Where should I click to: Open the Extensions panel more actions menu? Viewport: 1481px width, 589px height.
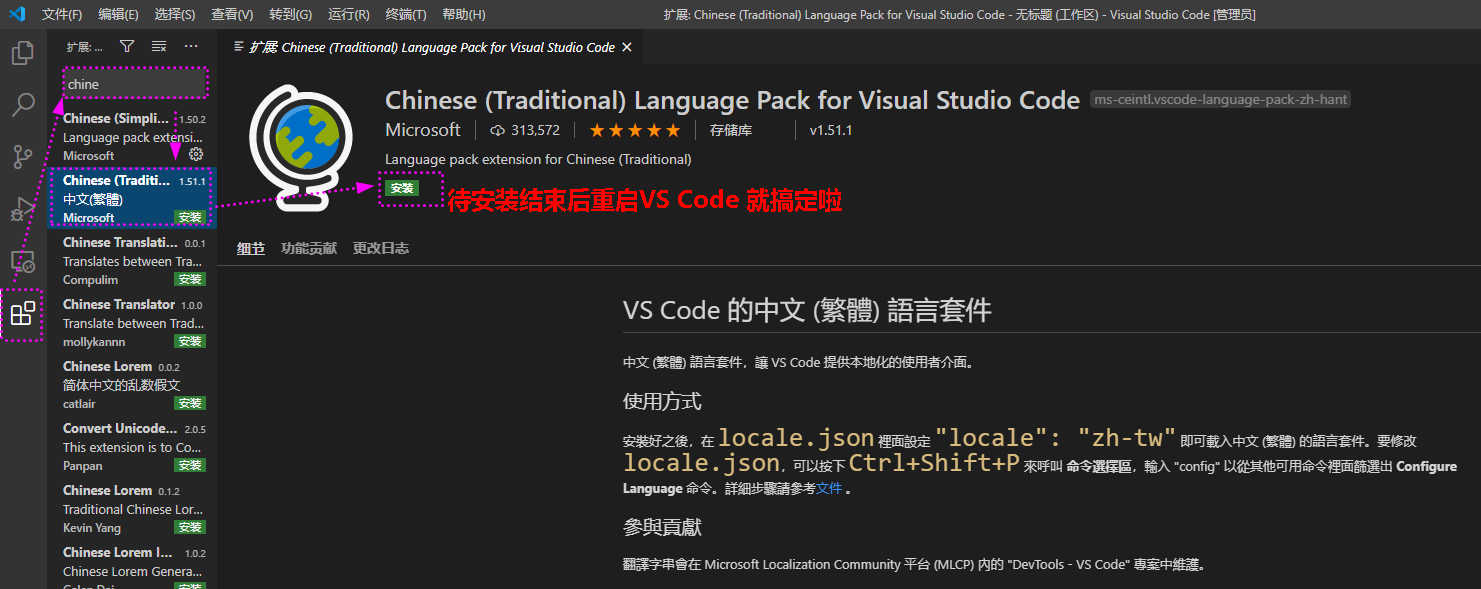click(191, 46)
